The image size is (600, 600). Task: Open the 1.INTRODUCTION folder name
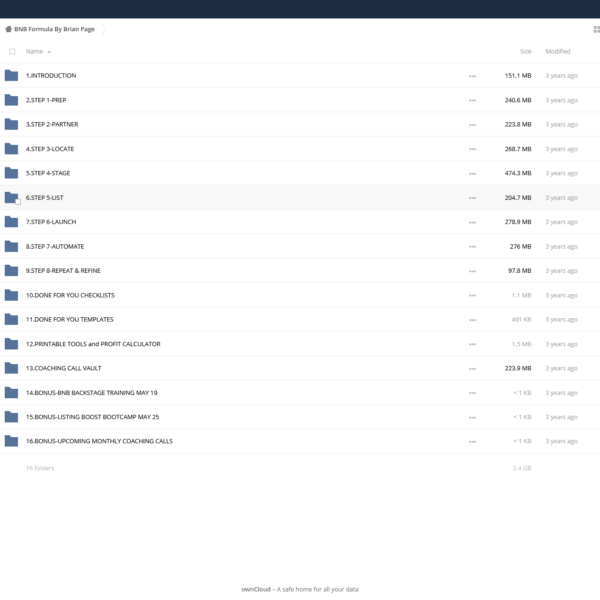pyautogui.click(x=51, y=76)
